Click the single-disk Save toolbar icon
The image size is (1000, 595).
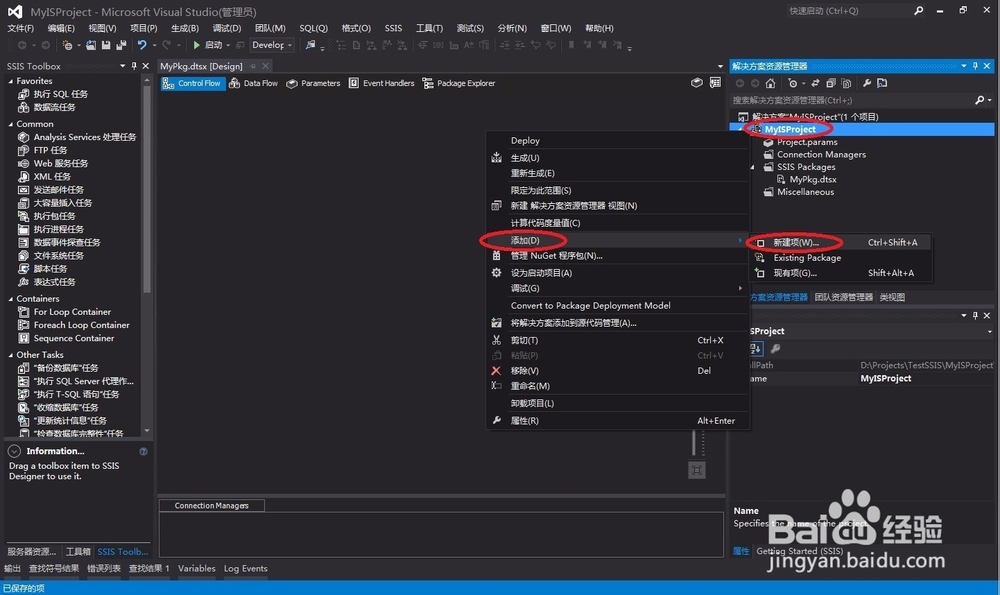tap(106, 45)
